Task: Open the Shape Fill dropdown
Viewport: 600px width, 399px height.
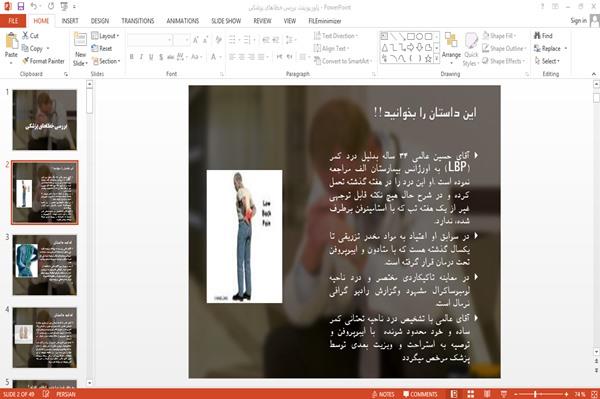Action: coord(499,36)
